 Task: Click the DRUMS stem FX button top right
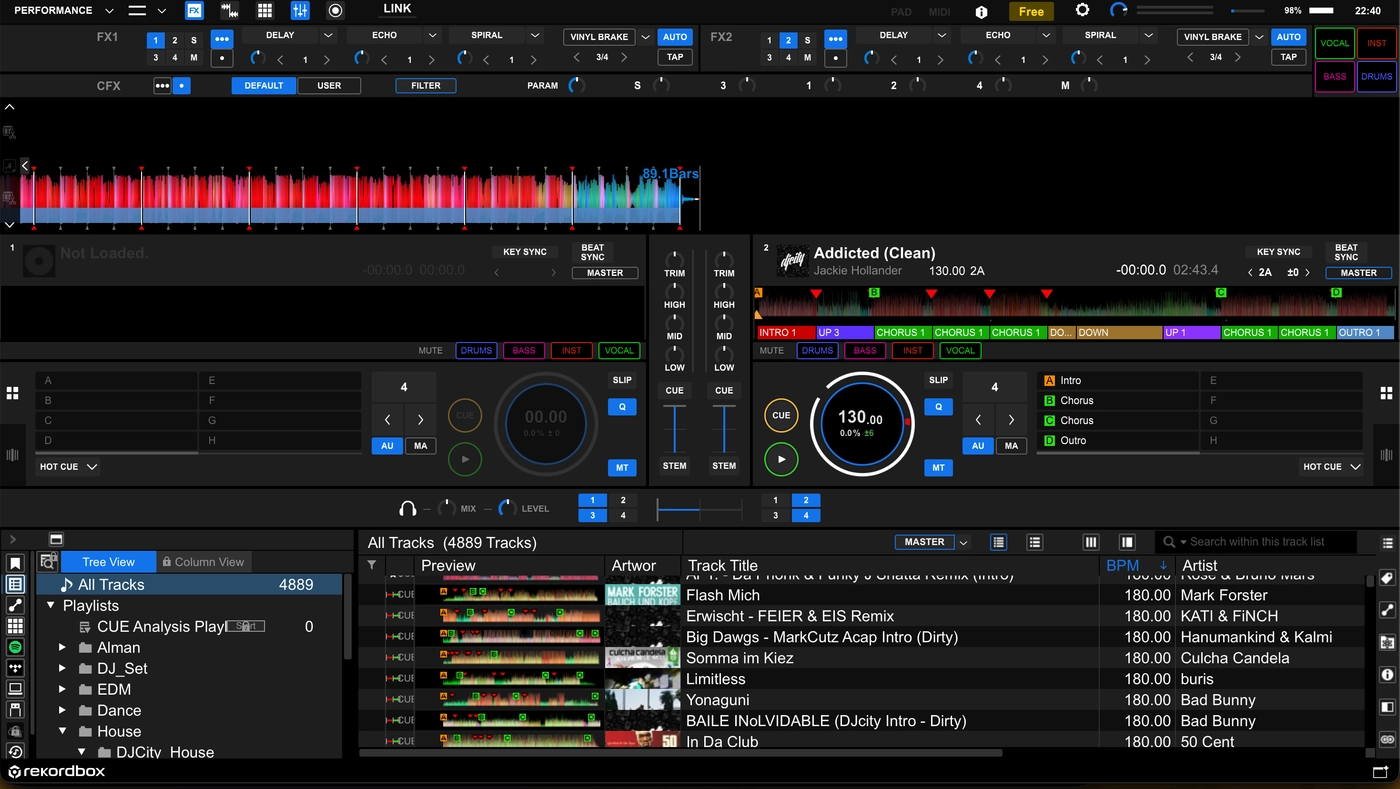coord(1376,77)
